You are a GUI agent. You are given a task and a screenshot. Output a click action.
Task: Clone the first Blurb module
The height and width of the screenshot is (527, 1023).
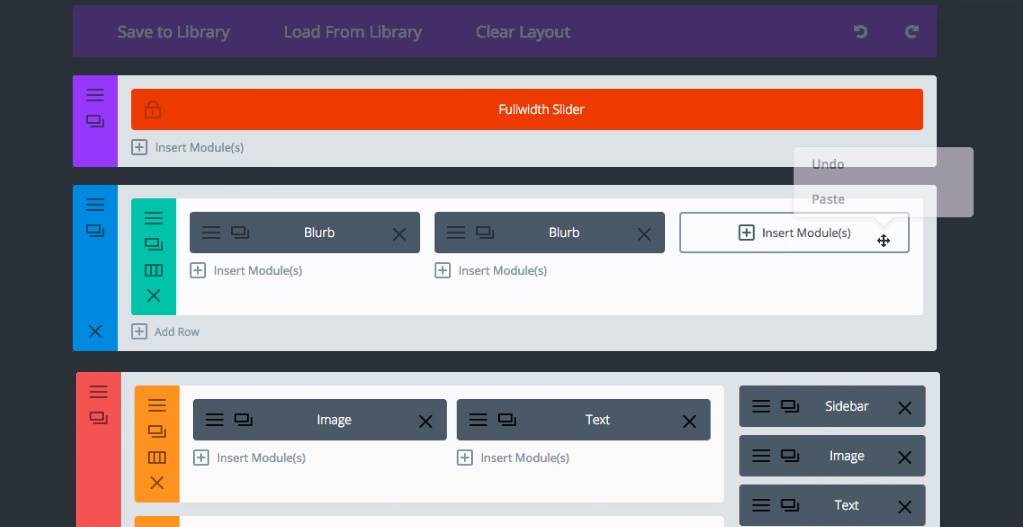click(x=240, y=232)
